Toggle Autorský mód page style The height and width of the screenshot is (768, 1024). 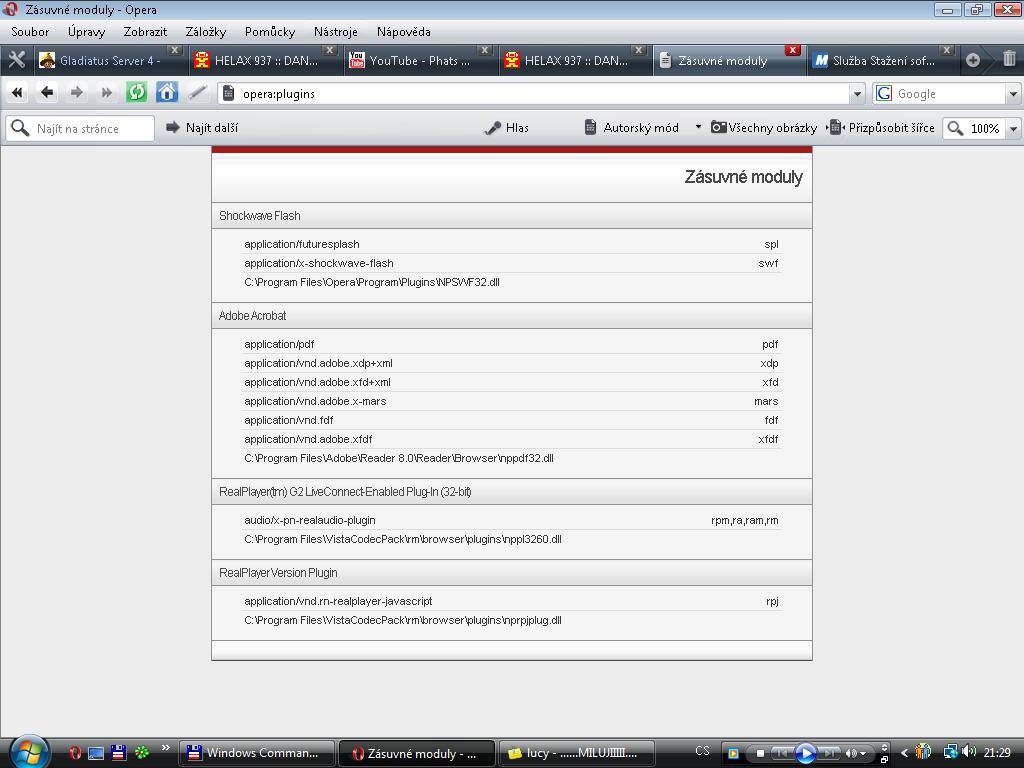coord(632,128)
